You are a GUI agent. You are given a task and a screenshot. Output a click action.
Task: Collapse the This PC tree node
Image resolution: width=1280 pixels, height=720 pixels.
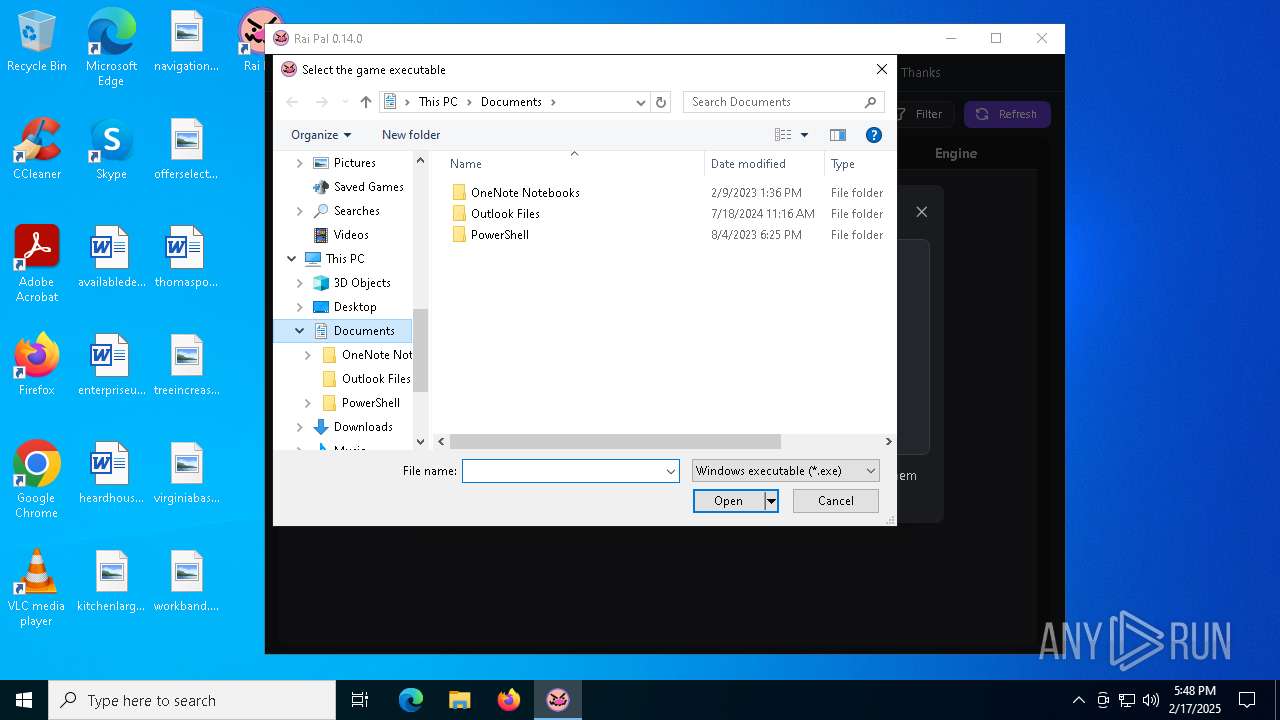[291, 259]
